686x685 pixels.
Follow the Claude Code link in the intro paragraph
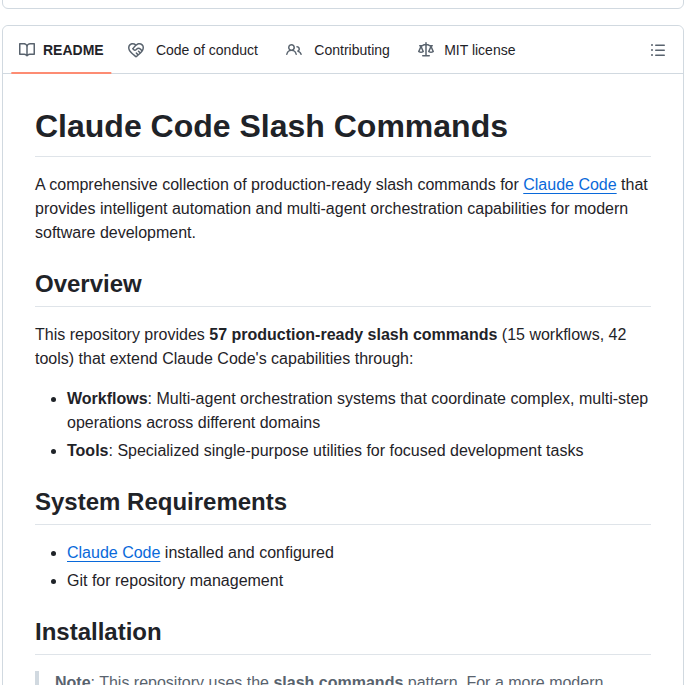click(x=570, y=184)
